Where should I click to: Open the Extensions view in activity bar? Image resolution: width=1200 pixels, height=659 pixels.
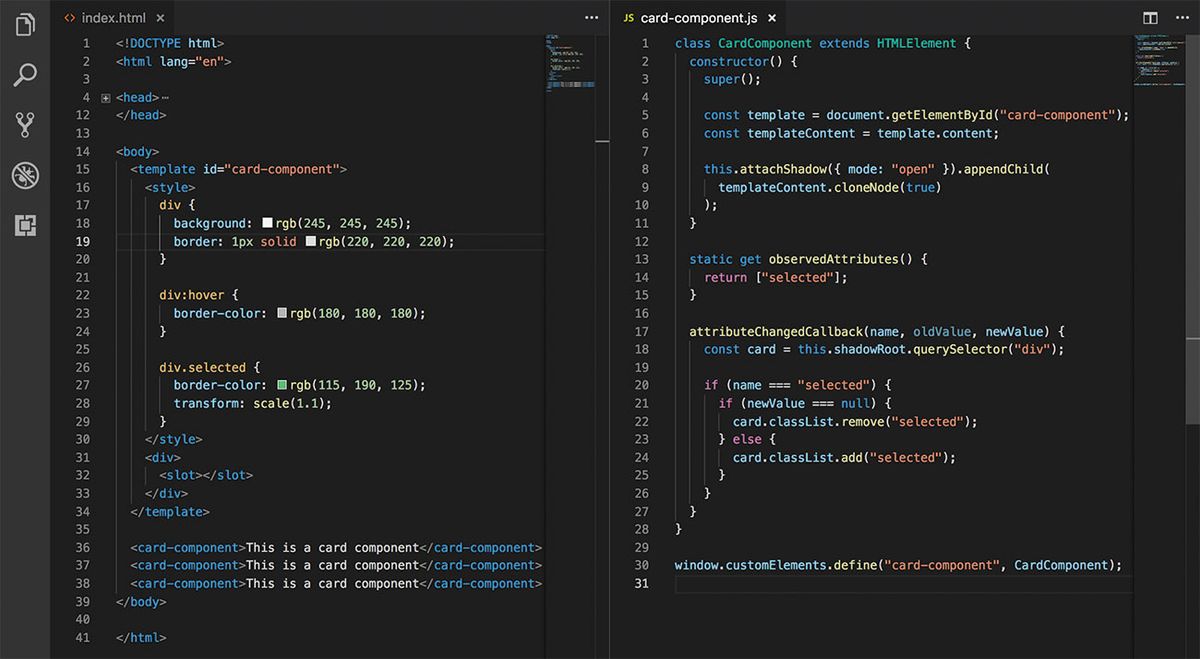click(x=25, y=226)
